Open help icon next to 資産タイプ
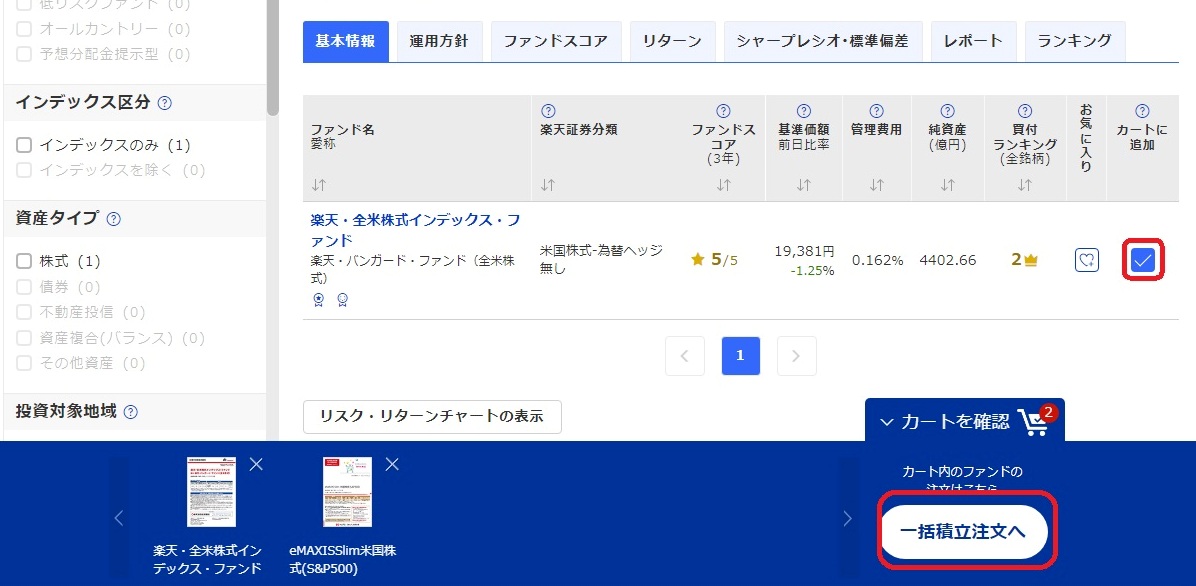The height and width of the screenshot is (586, 1196). pyautogui.click(x=114, y=219)
